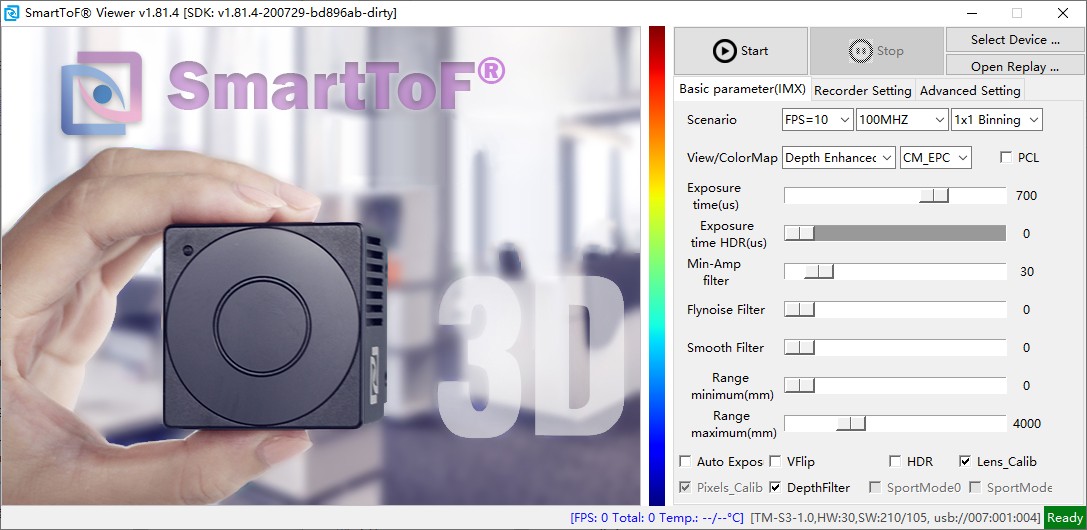The image size is (1087, 530).
Task: Click the FPS/Total/Temp status text
Action: click(x=656, y=518)
